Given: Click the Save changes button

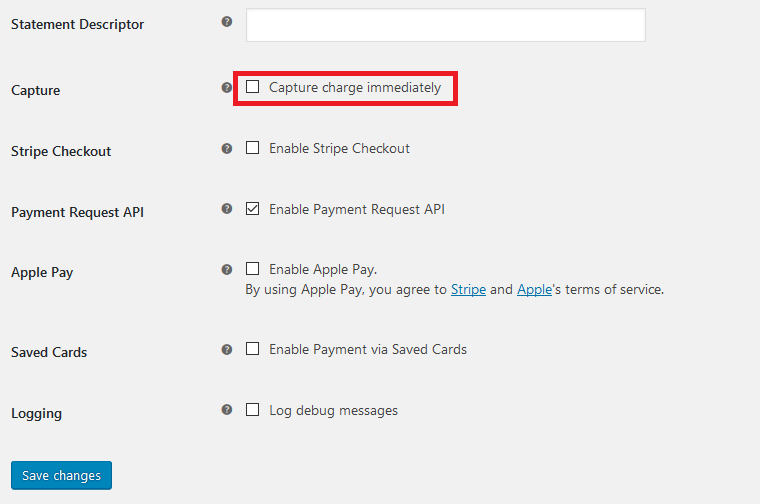Looking at the screenshot, I should point(62,475).
